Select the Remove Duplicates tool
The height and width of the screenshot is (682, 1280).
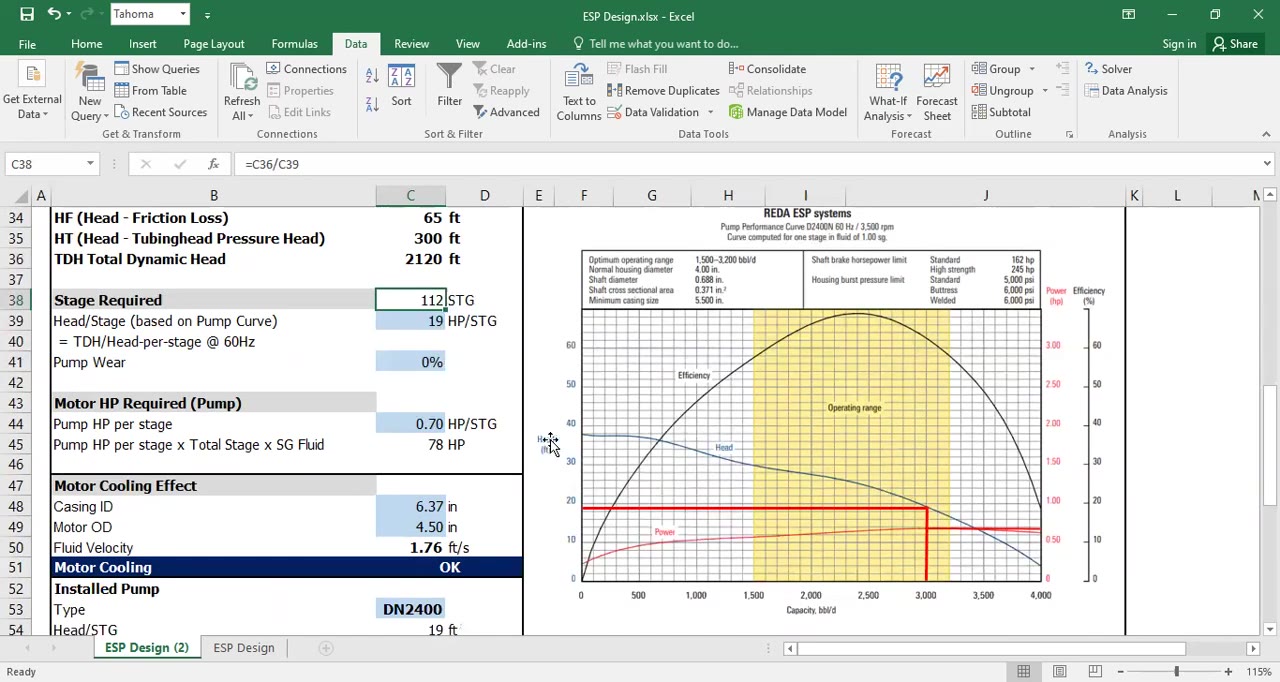click(x=663, y=90)
